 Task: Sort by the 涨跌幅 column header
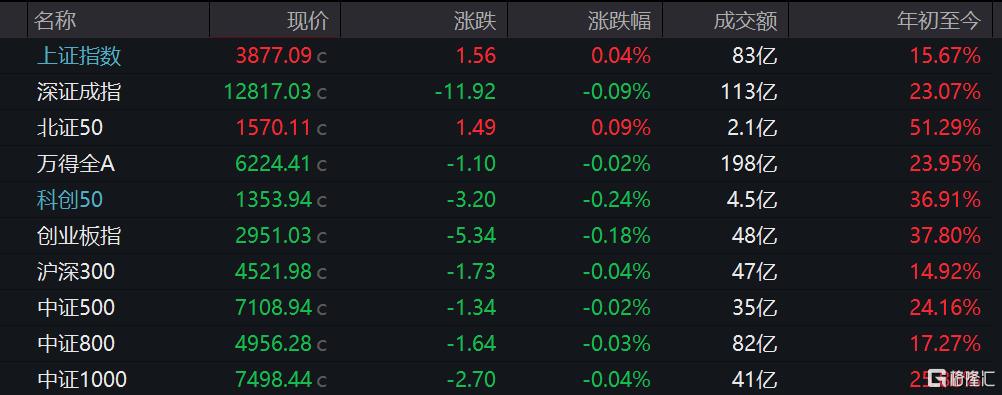619,20
